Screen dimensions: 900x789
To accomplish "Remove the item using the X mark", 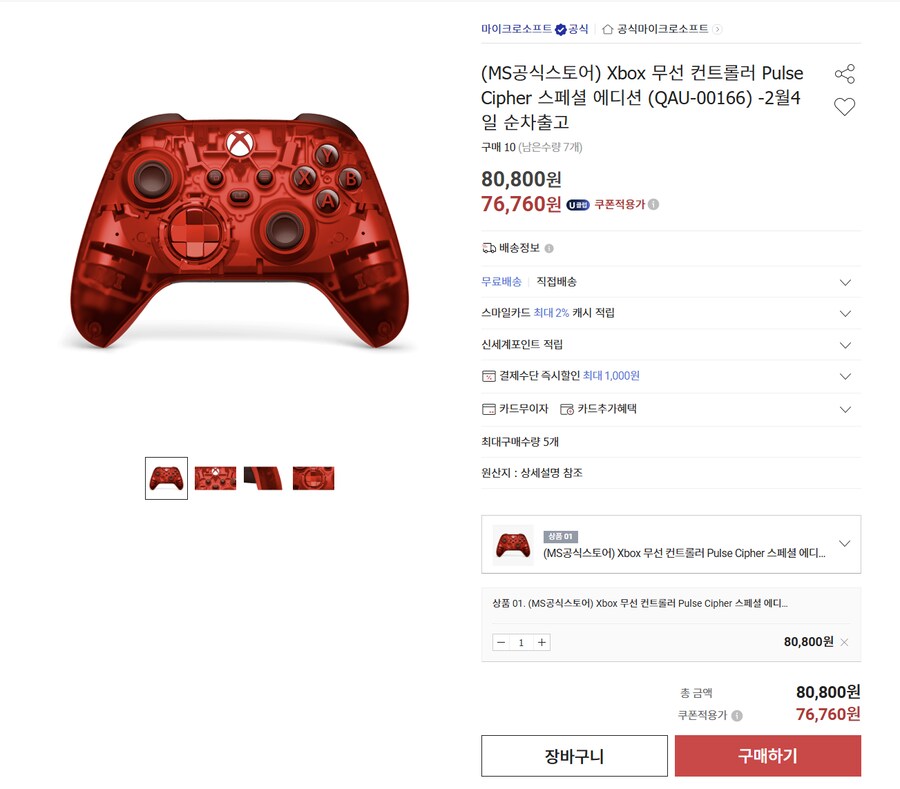I will [843, 642].
